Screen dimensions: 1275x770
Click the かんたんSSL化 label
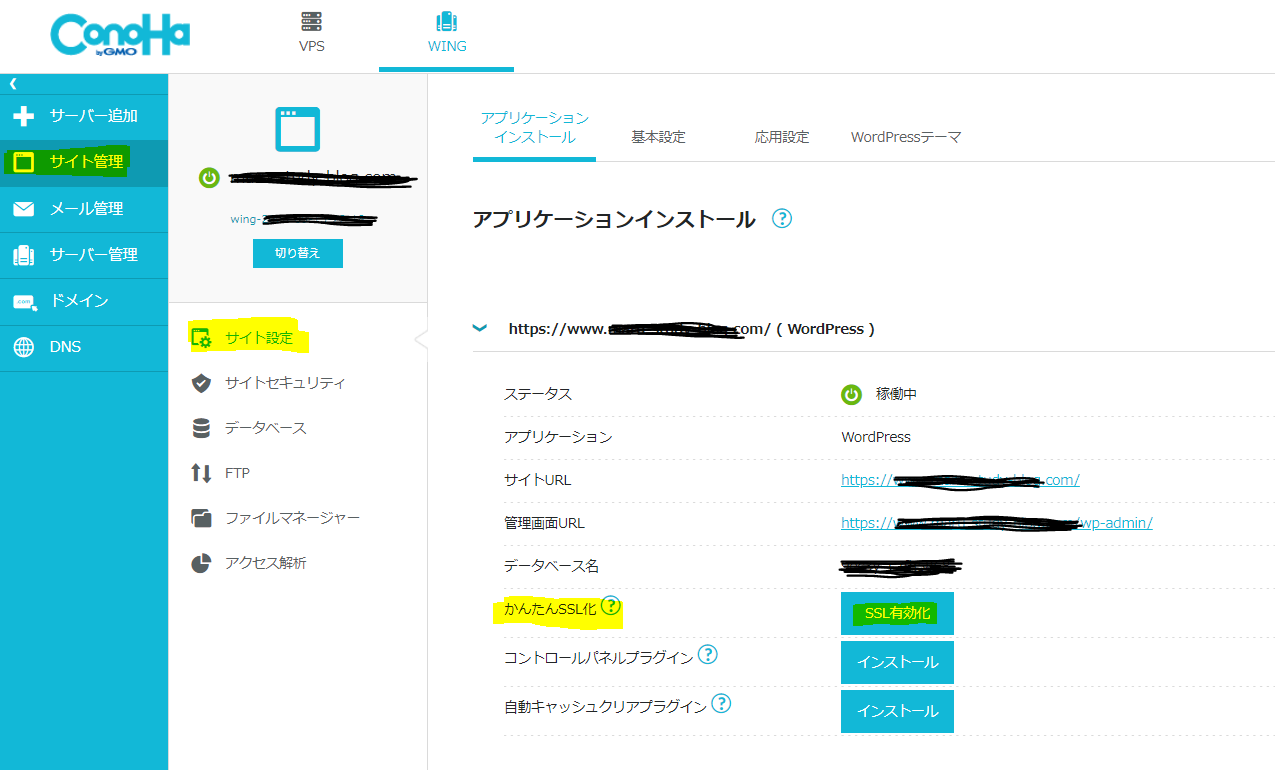coord(549,607)
